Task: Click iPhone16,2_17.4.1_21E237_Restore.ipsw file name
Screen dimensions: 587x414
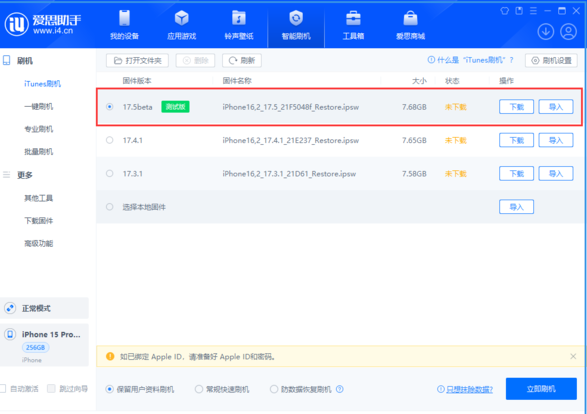Action: [291, 140]
